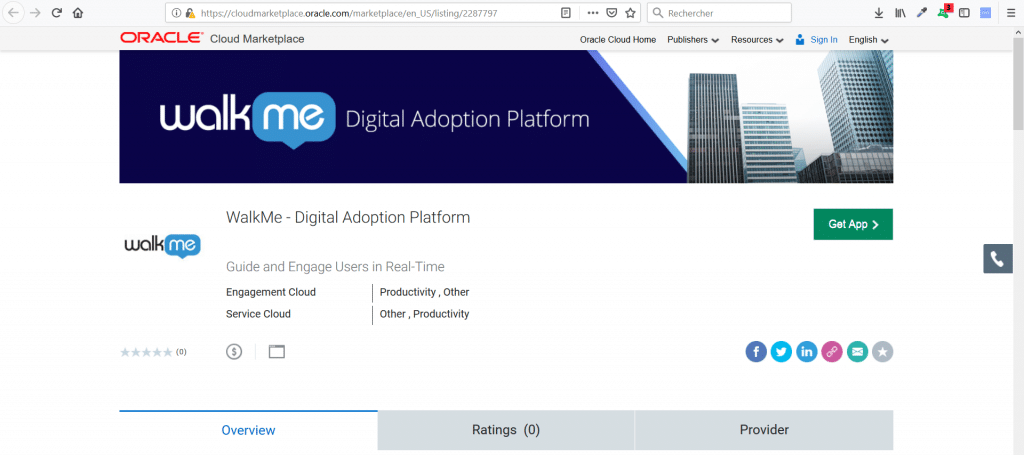Open the Library icon

[x=901, y=12]
